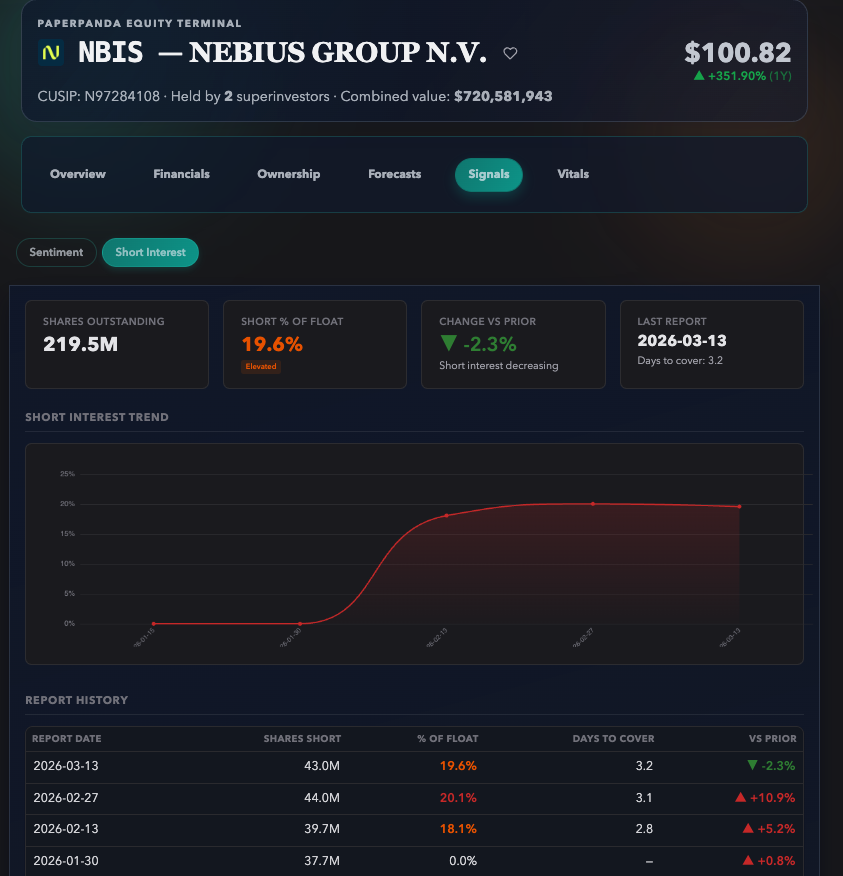Click the % of Float column header
This screenshot has width=843, height=876.
coord(447,739)
